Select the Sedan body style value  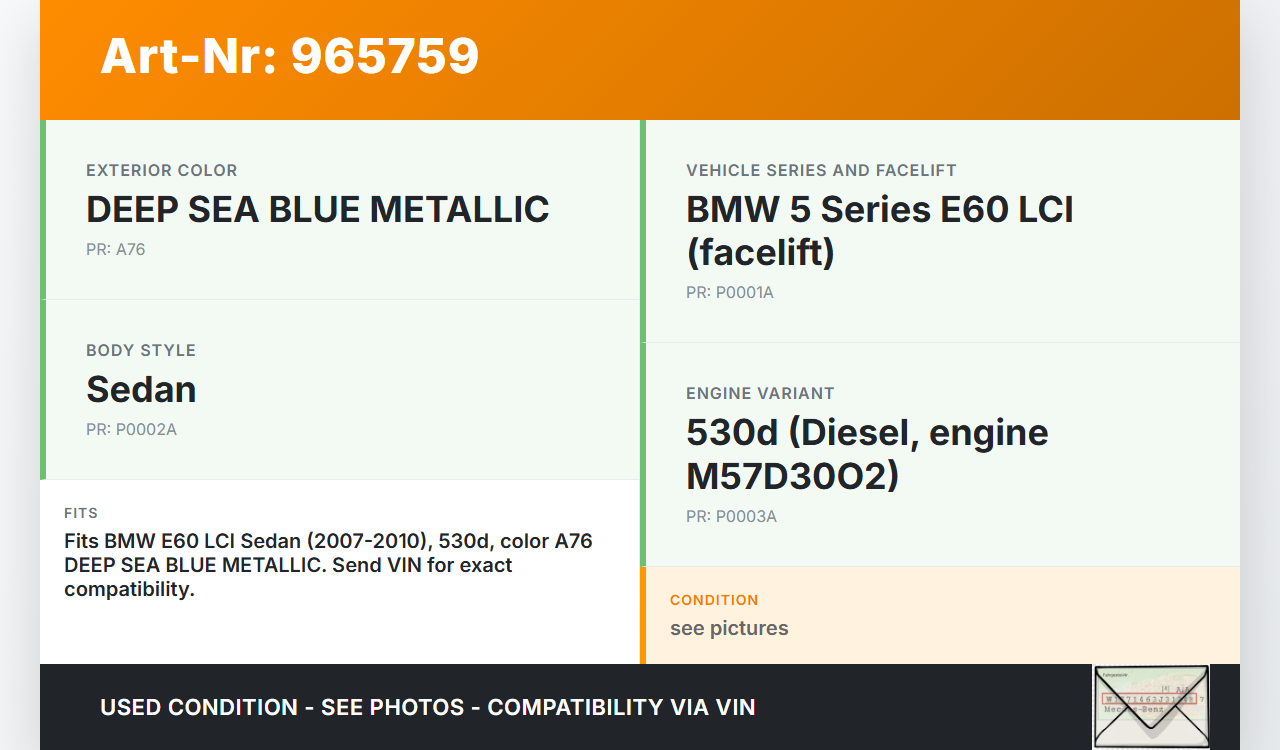pos(141,390)
